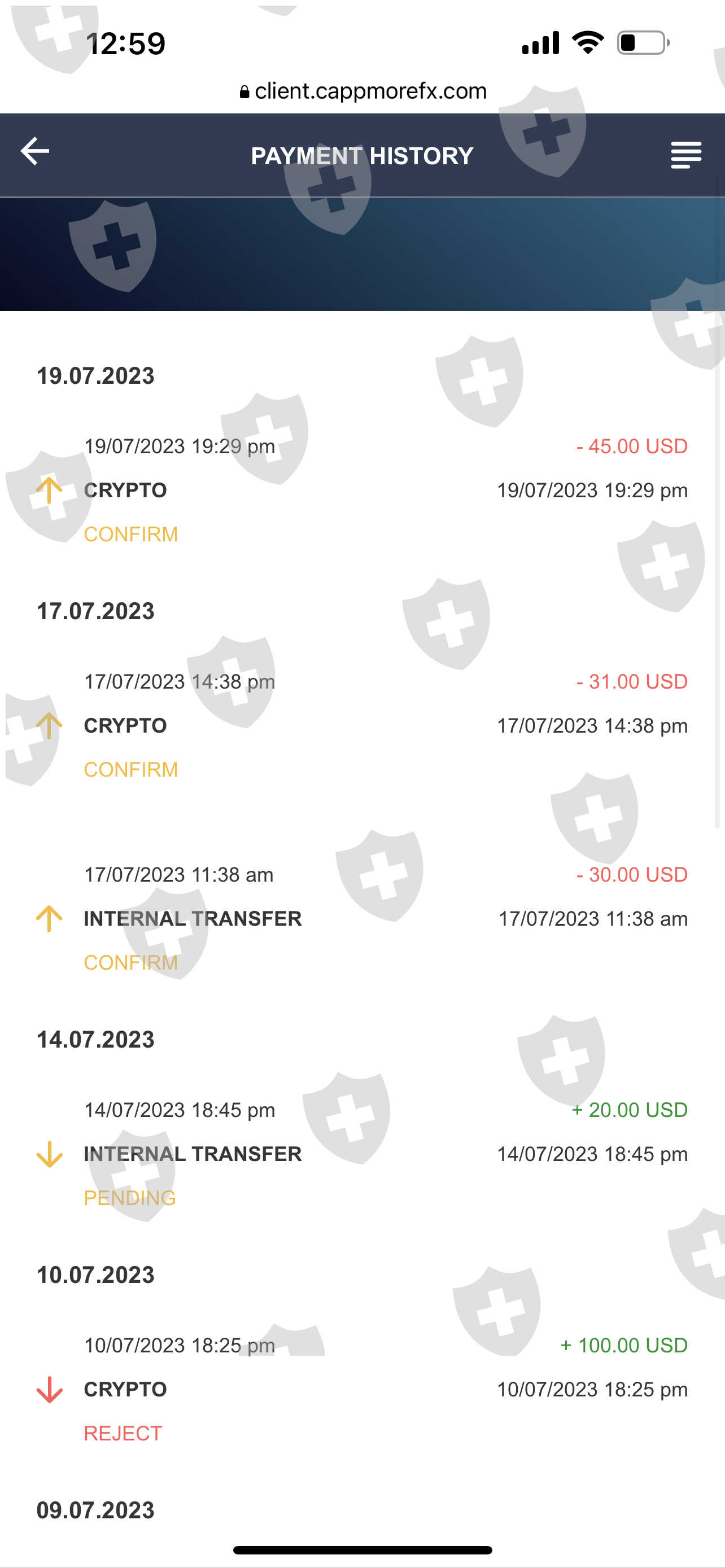
Task: Select the + 100.00 USD amount
Action: click(x=623, y=1345)
